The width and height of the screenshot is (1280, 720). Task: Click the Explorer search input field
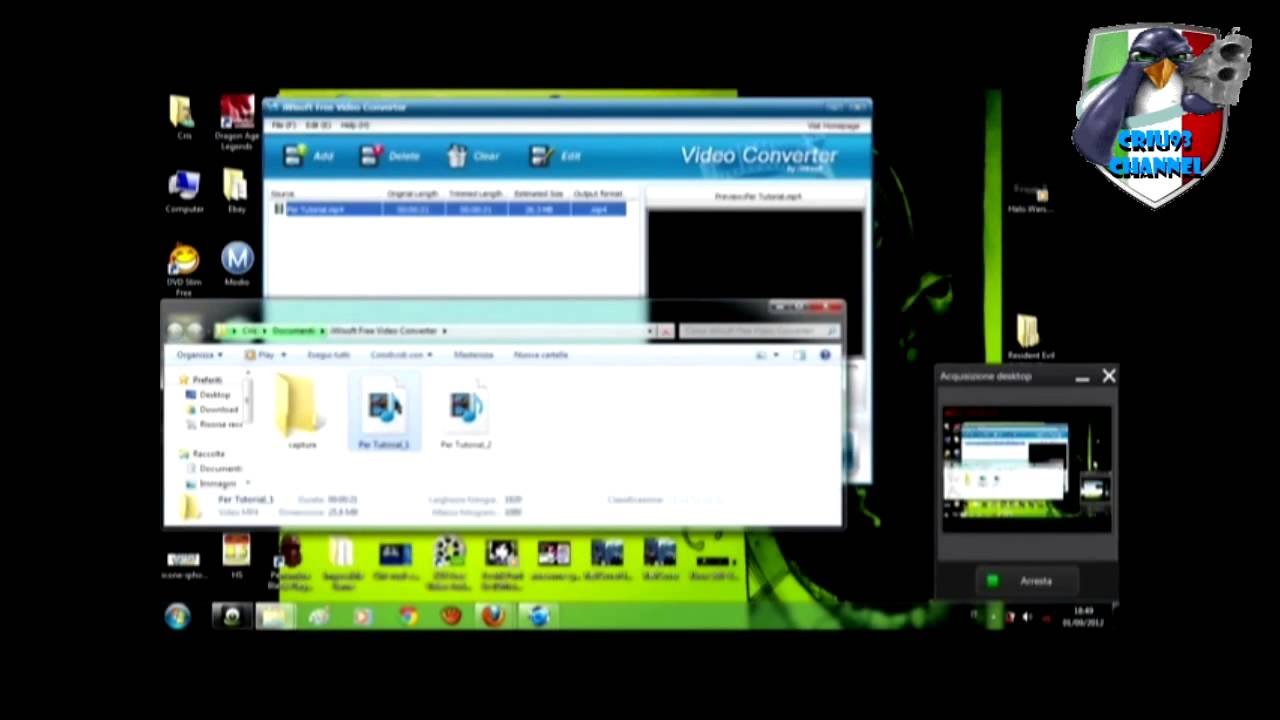coord(759,331)
